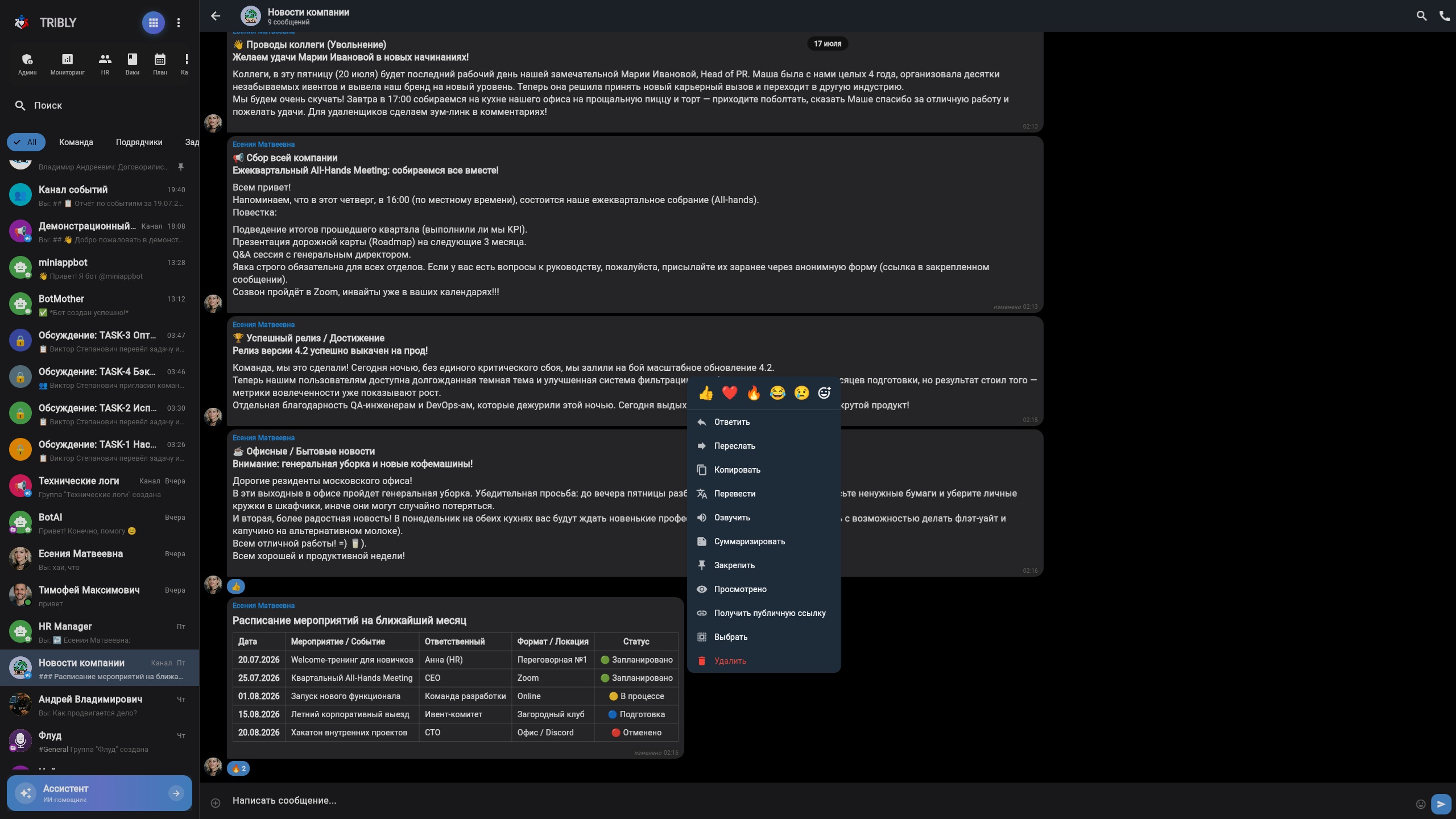Screen dimensions: 1456x819
Task: Start a call with the phone icon
Action: (x=1445, y=16)
